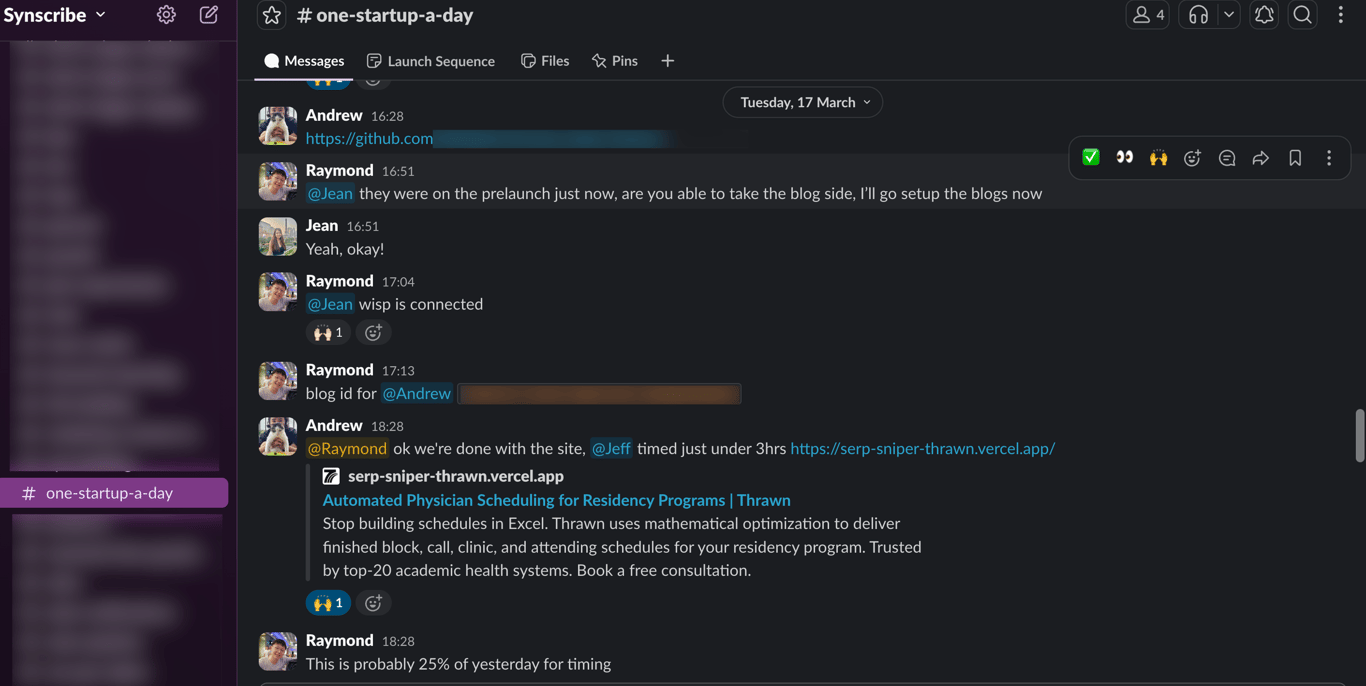The height and width of the screenshot is (686, 1366).
Task: Click the message list scrollbar thumb
Action: (x=1359, y=435)
